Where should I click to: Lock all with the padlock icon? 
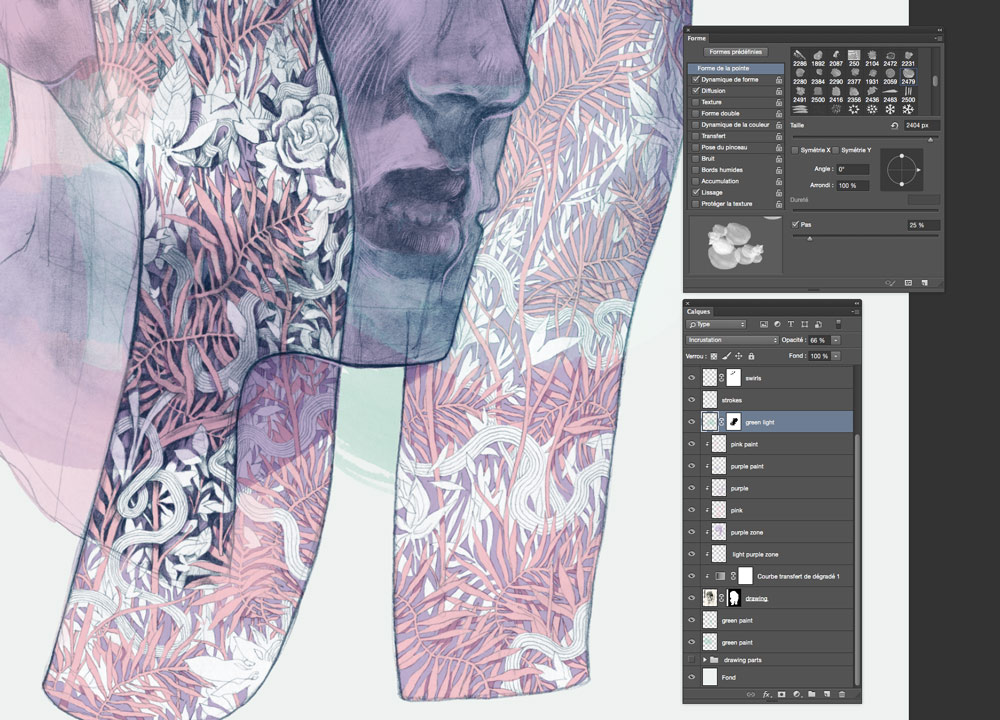[x=751, y=356]
